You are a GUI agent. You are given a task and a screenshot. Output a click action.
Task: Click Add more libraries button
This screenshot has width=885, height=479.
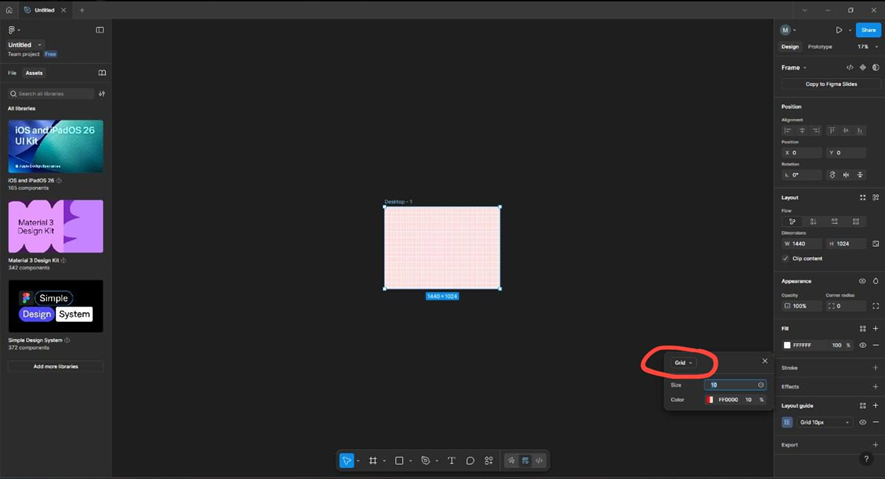click(x=55, y=366)
